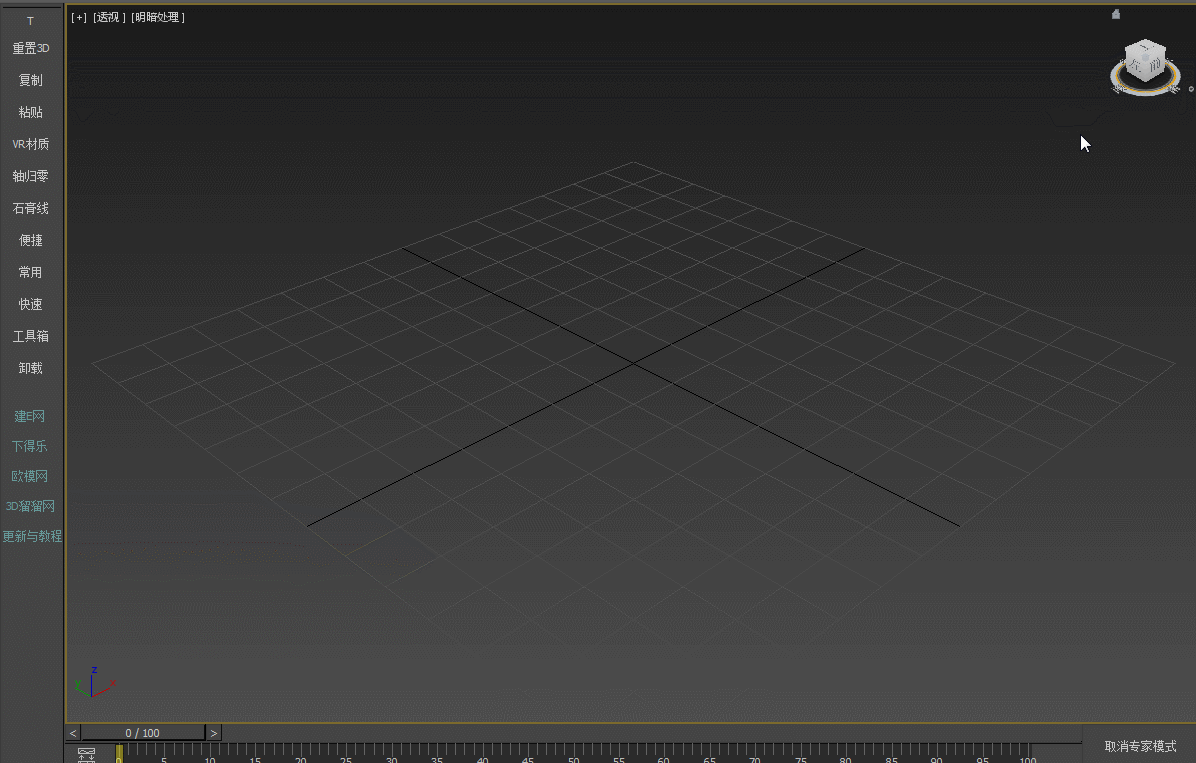
Task: Click previous frame arrow on time slider
Action: click(73, 733)
